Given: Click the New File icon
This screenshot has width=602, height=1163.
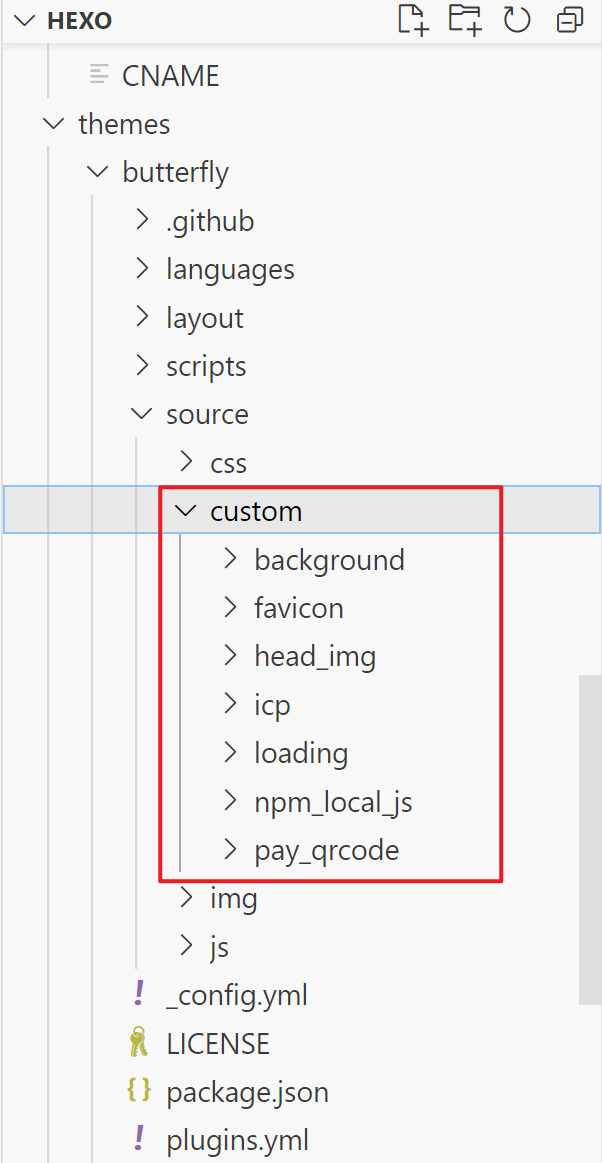Looking at the screenshot, I should tap(413, 21).
